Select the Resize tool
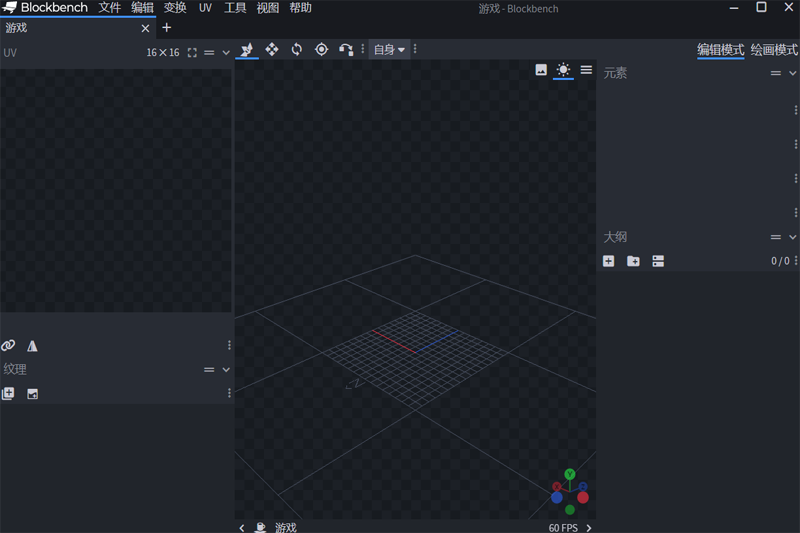The height and width of the screenshot is (533, 800). (271, 49)
